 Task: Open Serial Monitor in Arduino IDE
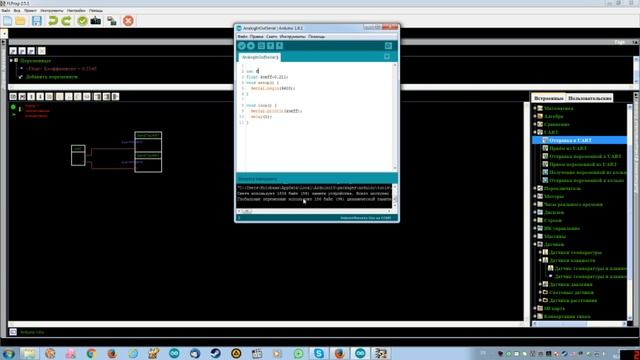tap(388, 46)
